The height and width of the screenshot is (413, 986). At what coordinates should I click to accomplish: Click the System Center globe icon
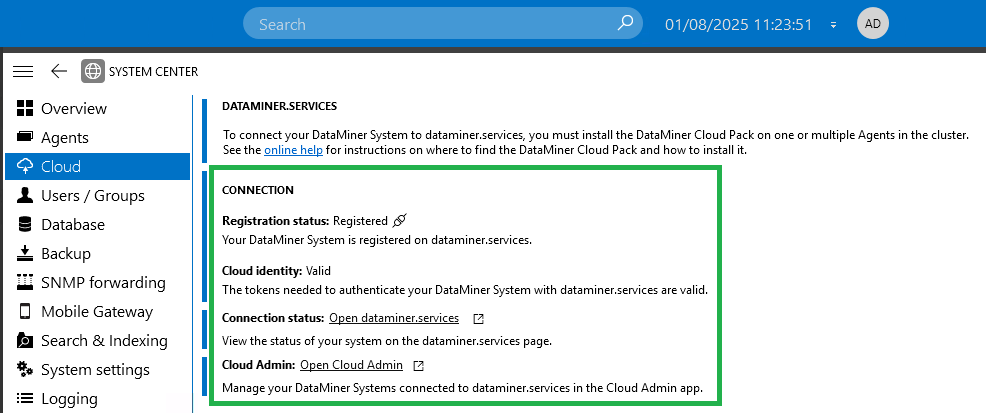pos(93,72)
